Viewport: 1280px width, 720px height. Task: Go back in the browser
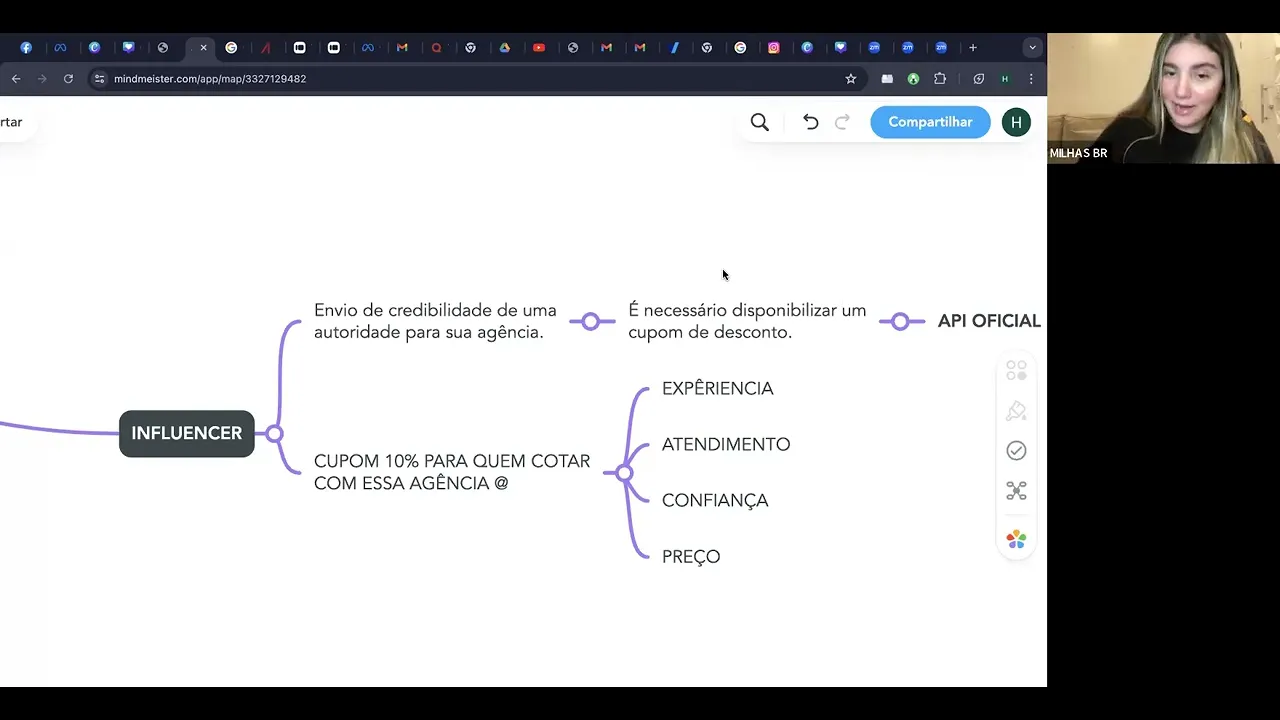16,79
